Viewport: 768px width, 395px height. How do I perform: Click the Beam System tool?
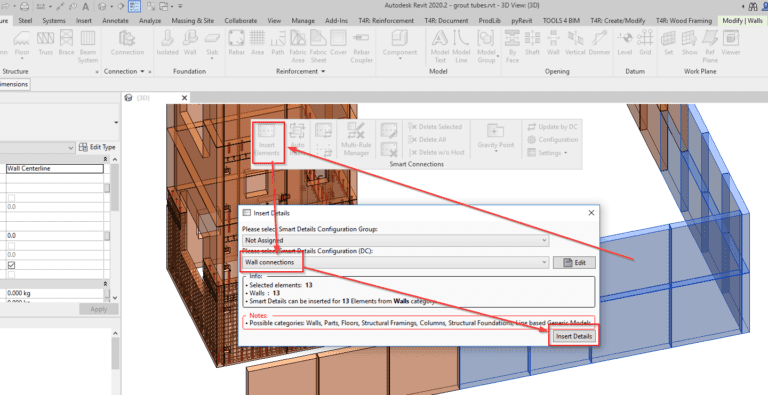click(x=88, y=46)
